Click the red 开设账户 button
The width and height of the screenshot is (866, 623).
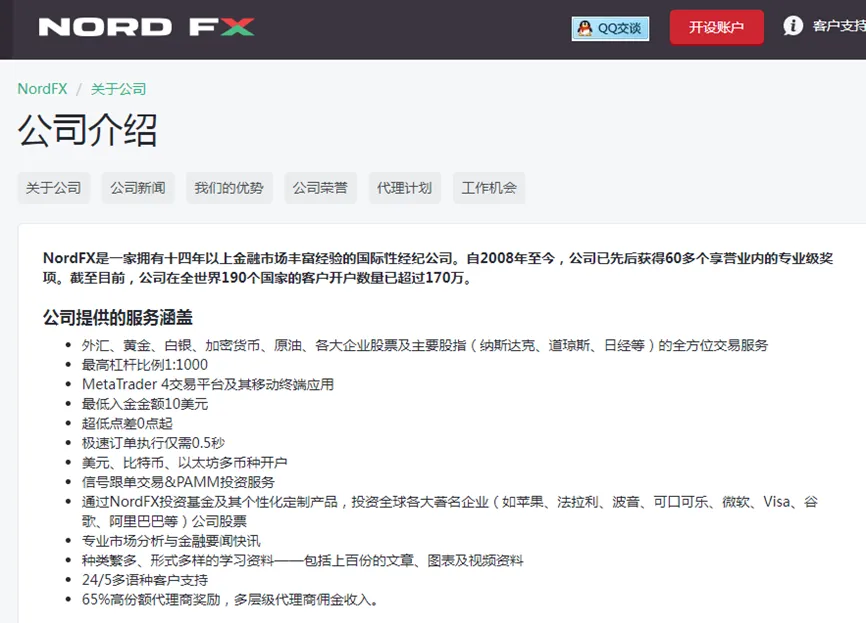point(716,27)
